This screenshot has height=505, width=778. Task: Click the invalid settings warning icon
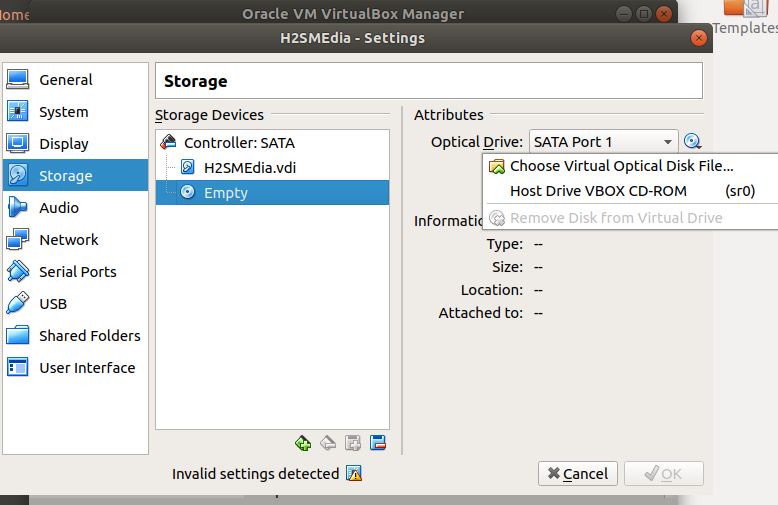tap(354, 474)
